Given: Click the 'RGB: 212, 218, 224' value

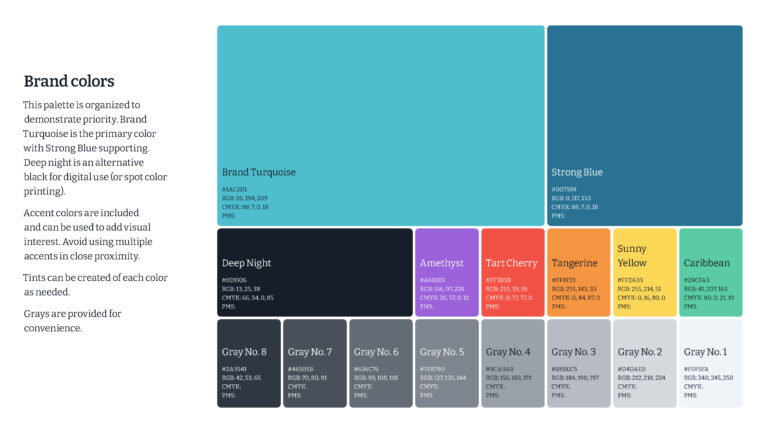Looking at the screenshot, I should tap(641, 378).
